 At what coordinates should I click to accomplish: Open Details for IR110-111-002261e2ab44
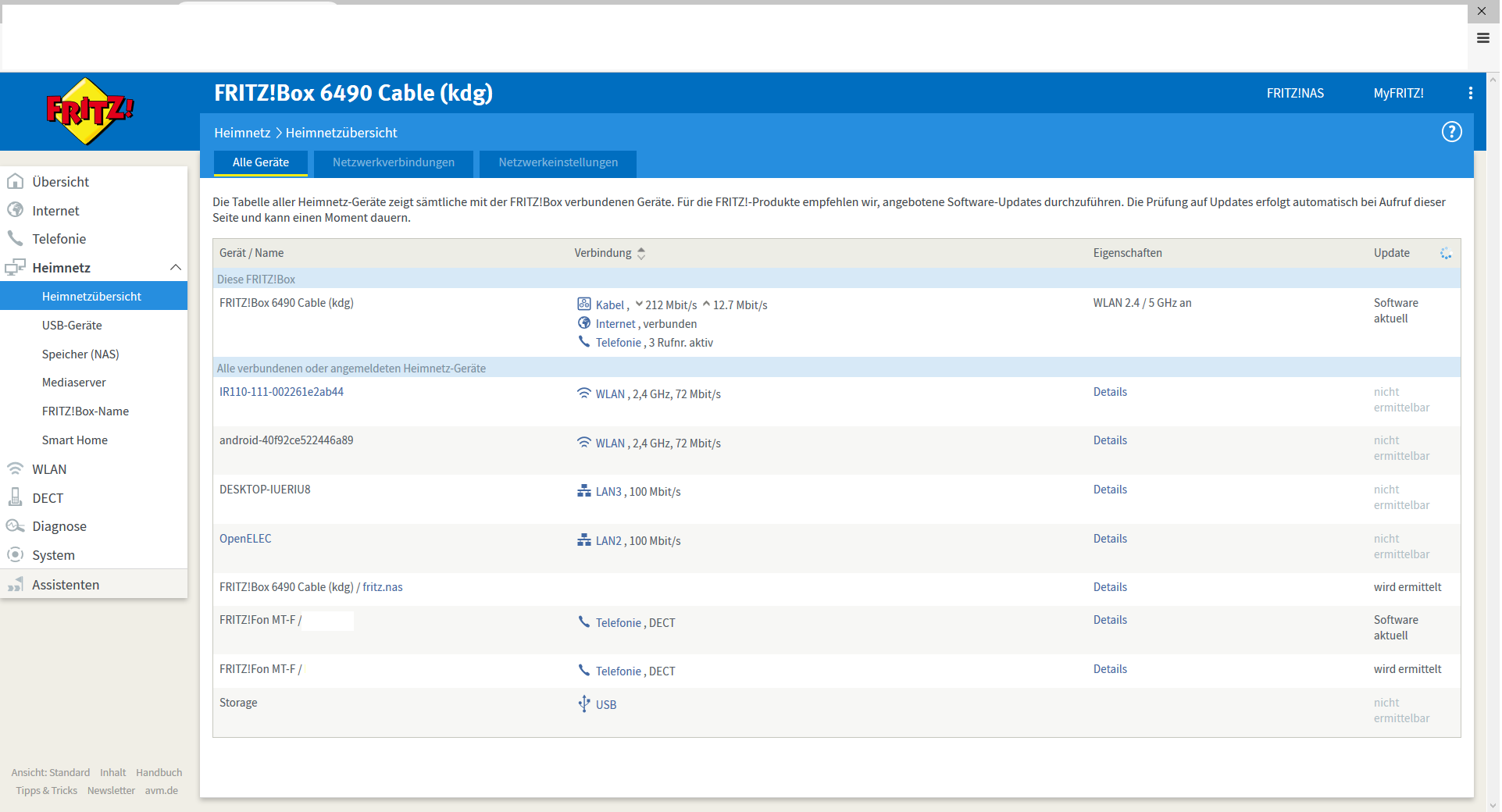click(x=1109, y=392)
